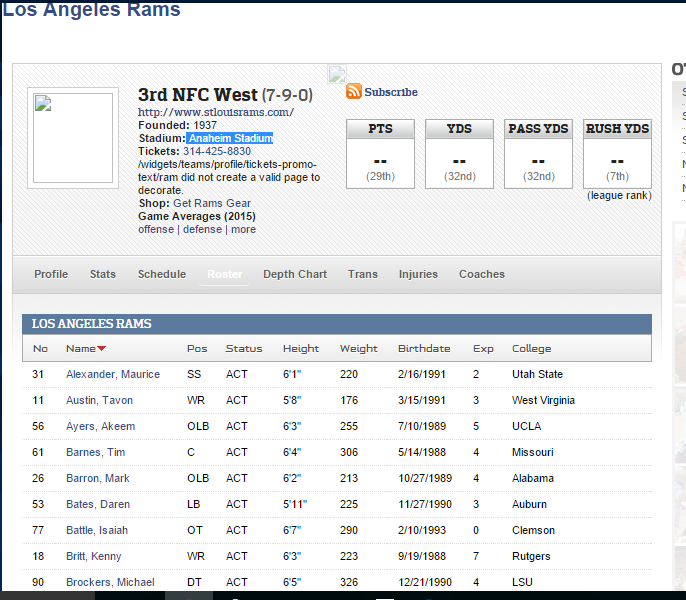This screenshot has width=686, height=600.
Task: Open the Schedule tab
Action: coord(162,274)
